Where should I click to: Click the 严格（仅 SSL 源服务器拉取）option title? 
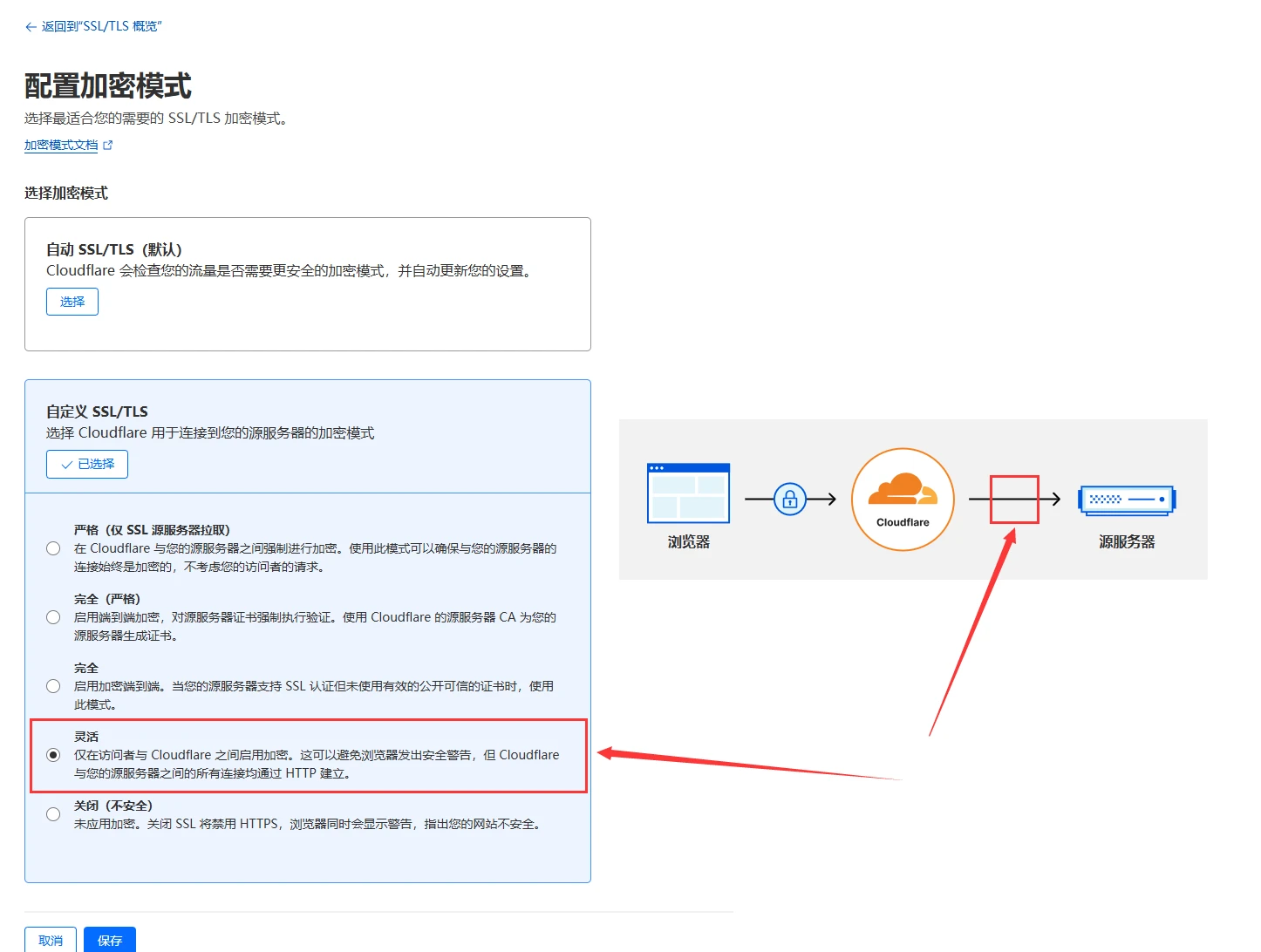tap(153, 530)
